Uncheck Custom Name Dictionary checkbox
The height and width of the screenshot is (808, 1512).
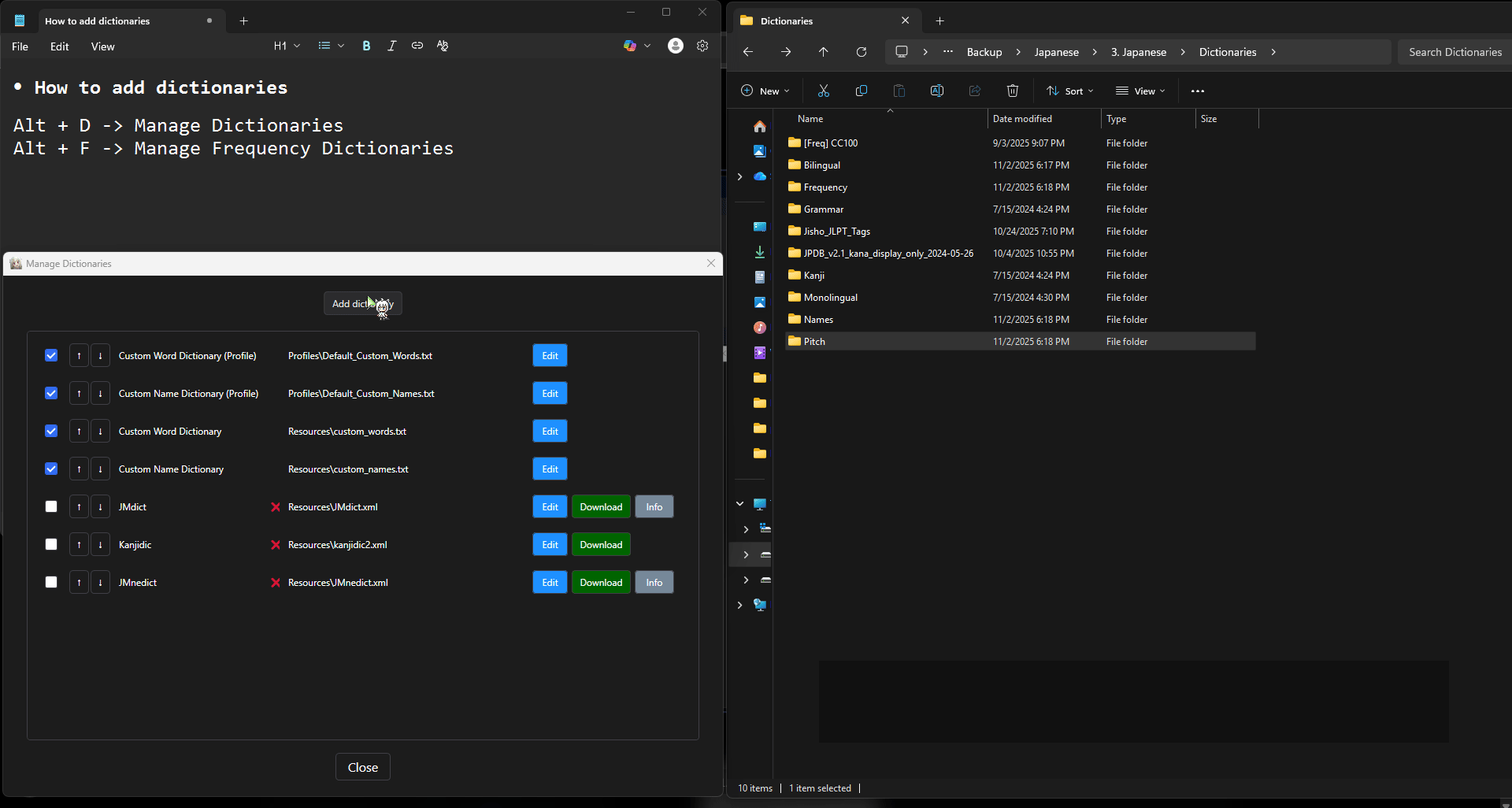[51, 469]
